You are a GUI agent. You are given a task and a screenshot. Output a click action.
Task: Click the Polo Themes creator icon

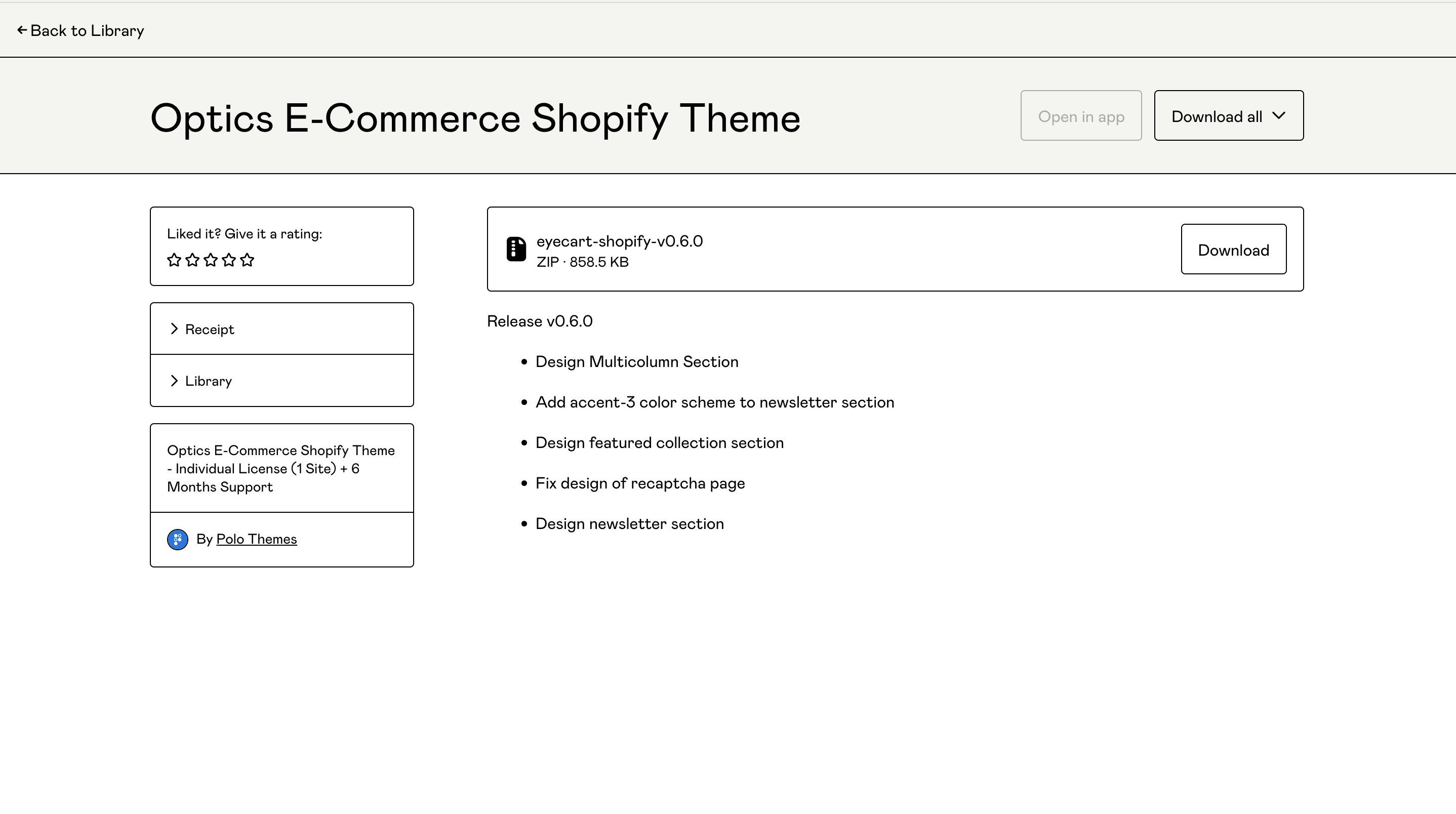pos(177,539)
